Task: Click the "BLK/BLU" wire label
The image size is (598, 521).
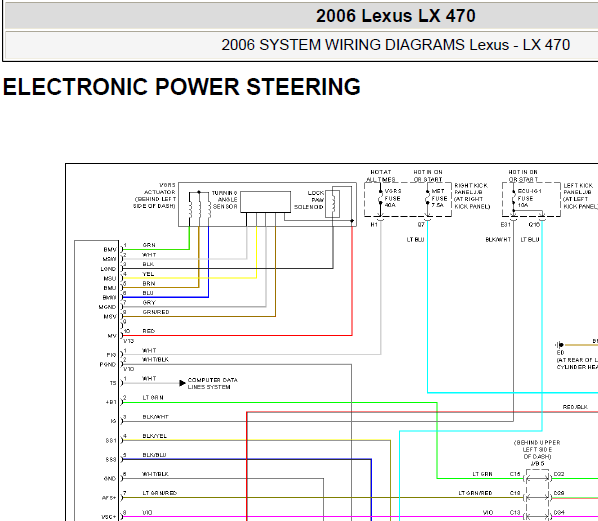Action: pos(154,455)
